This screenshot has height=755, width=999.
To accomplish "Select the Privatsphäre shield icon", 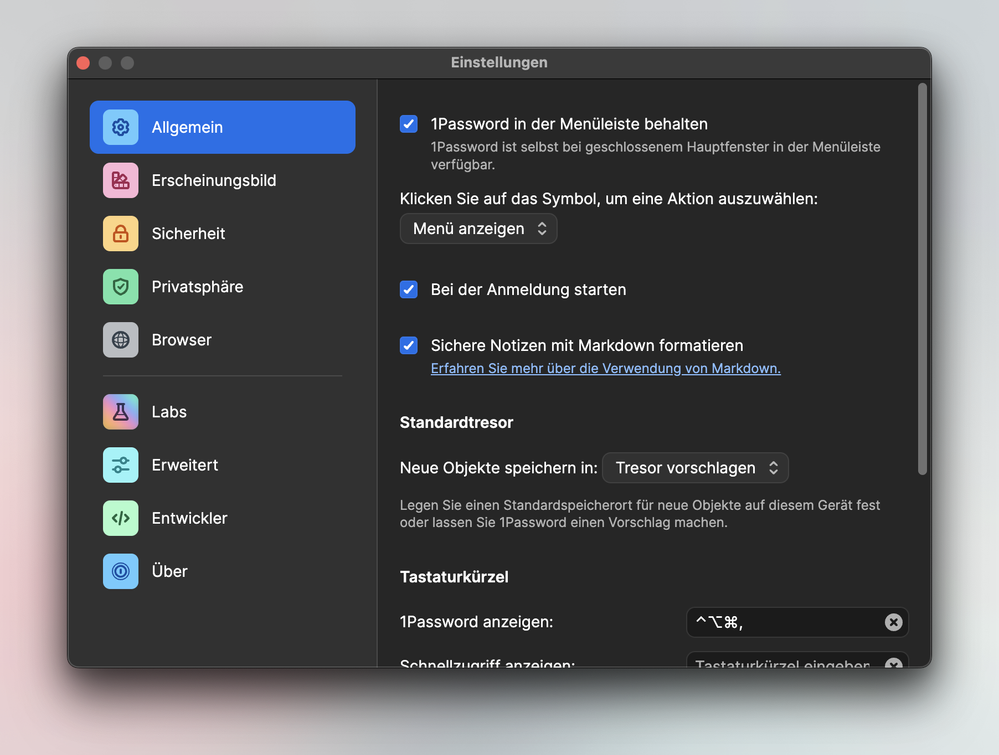I will pos(120,287).
